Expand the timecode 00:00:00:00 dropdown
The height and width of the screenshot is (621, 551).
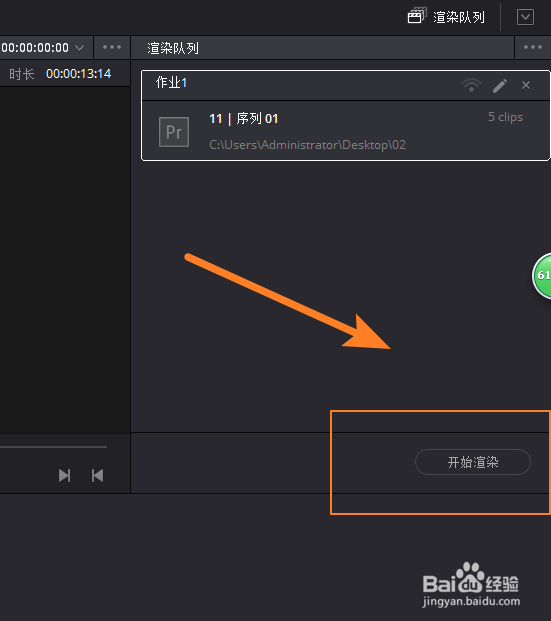point(79,48)
